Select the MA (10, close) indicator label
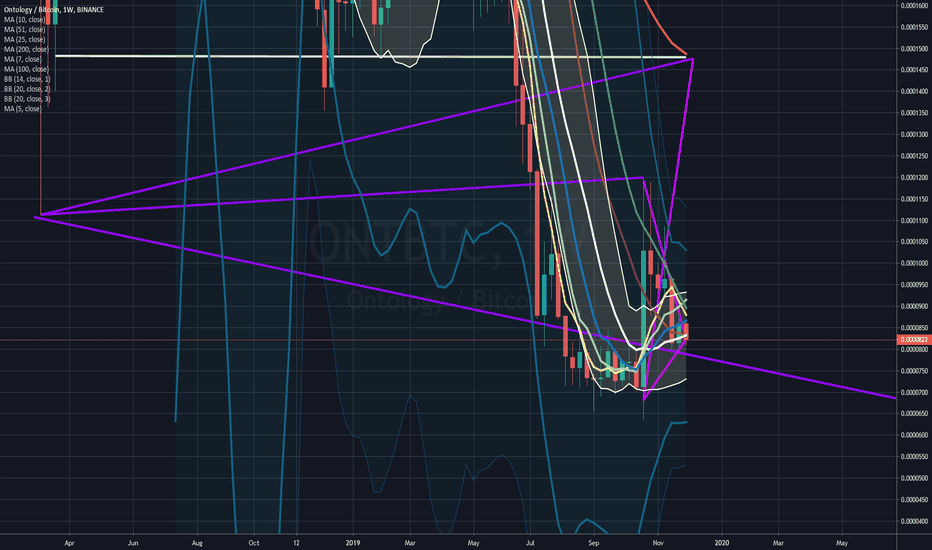This screenshot has height=550, width=932. [x=24, y=20]
